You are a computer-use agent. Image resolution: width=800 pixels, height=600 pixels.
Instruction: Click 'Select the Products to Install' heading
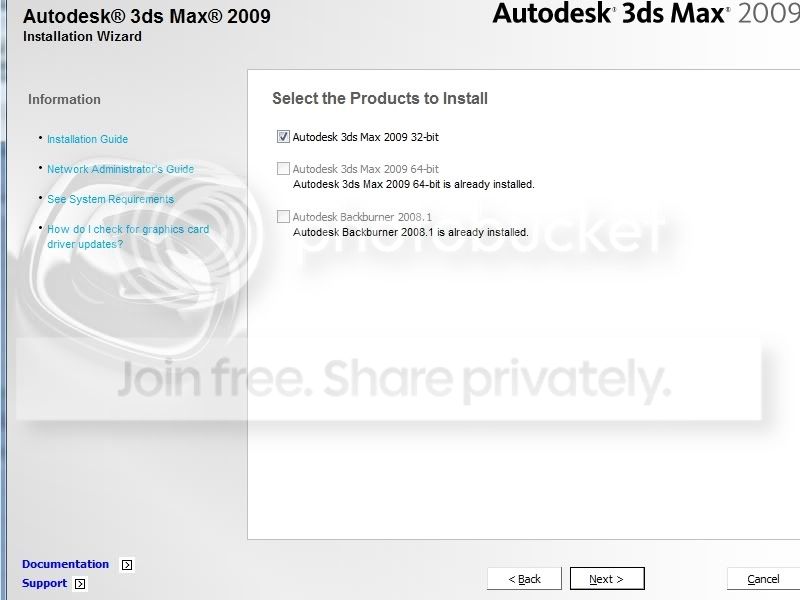coord(380,98)
